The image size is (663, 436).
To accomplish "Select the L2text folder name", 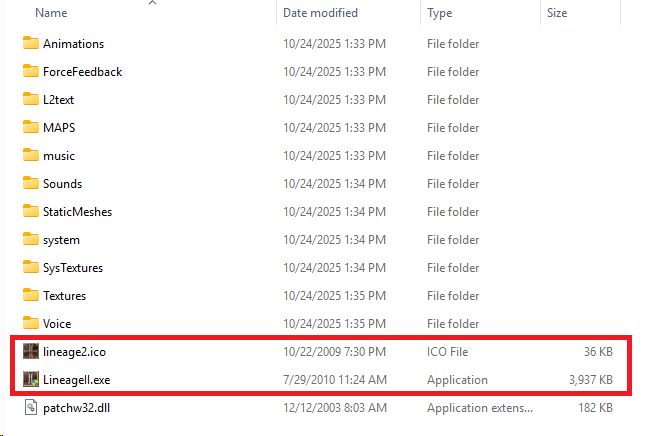I will point(58,100).
